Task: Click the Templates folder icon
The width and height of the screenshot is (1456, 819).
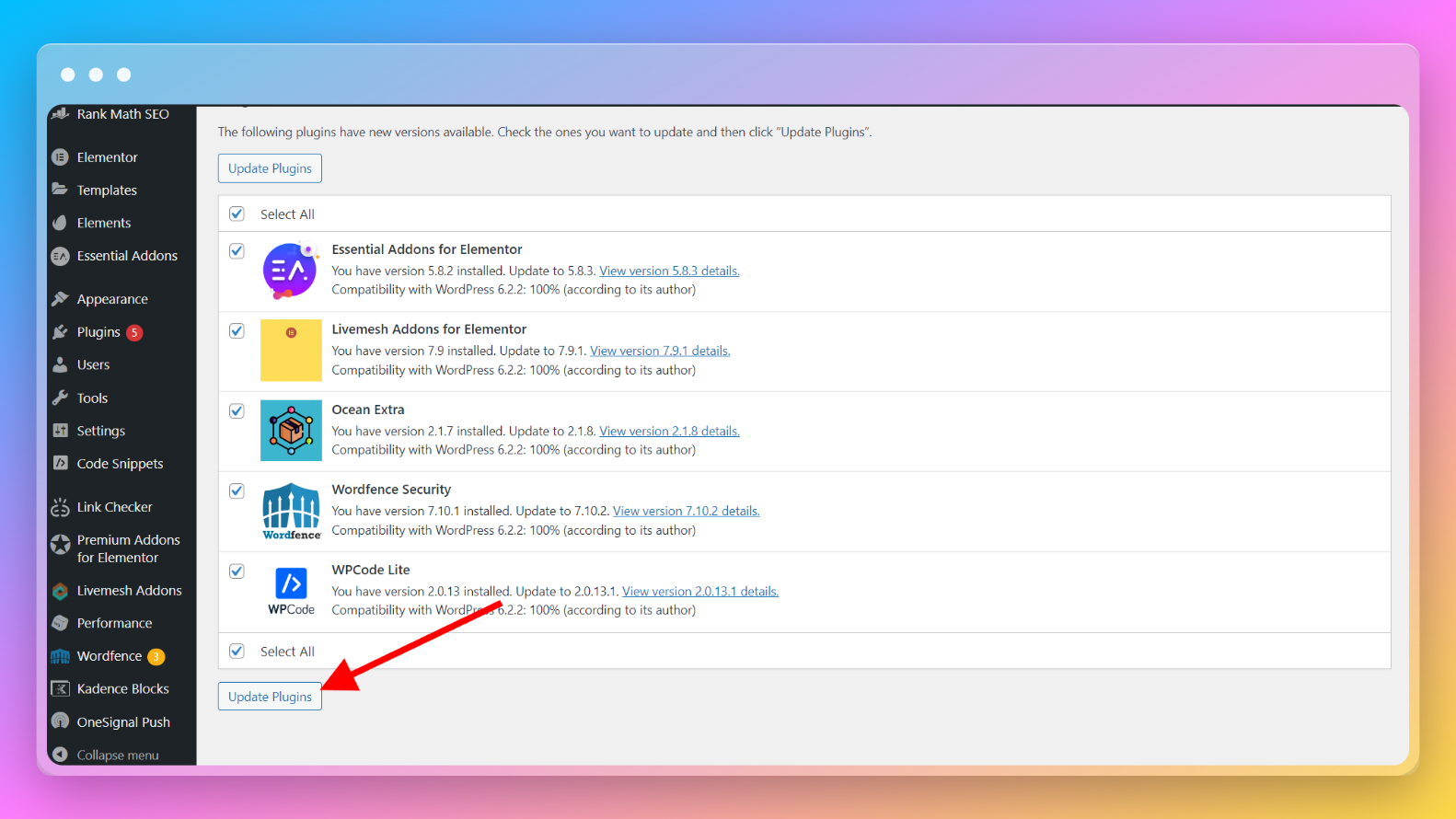Action: pyautogui.click(x=61, y=190)
